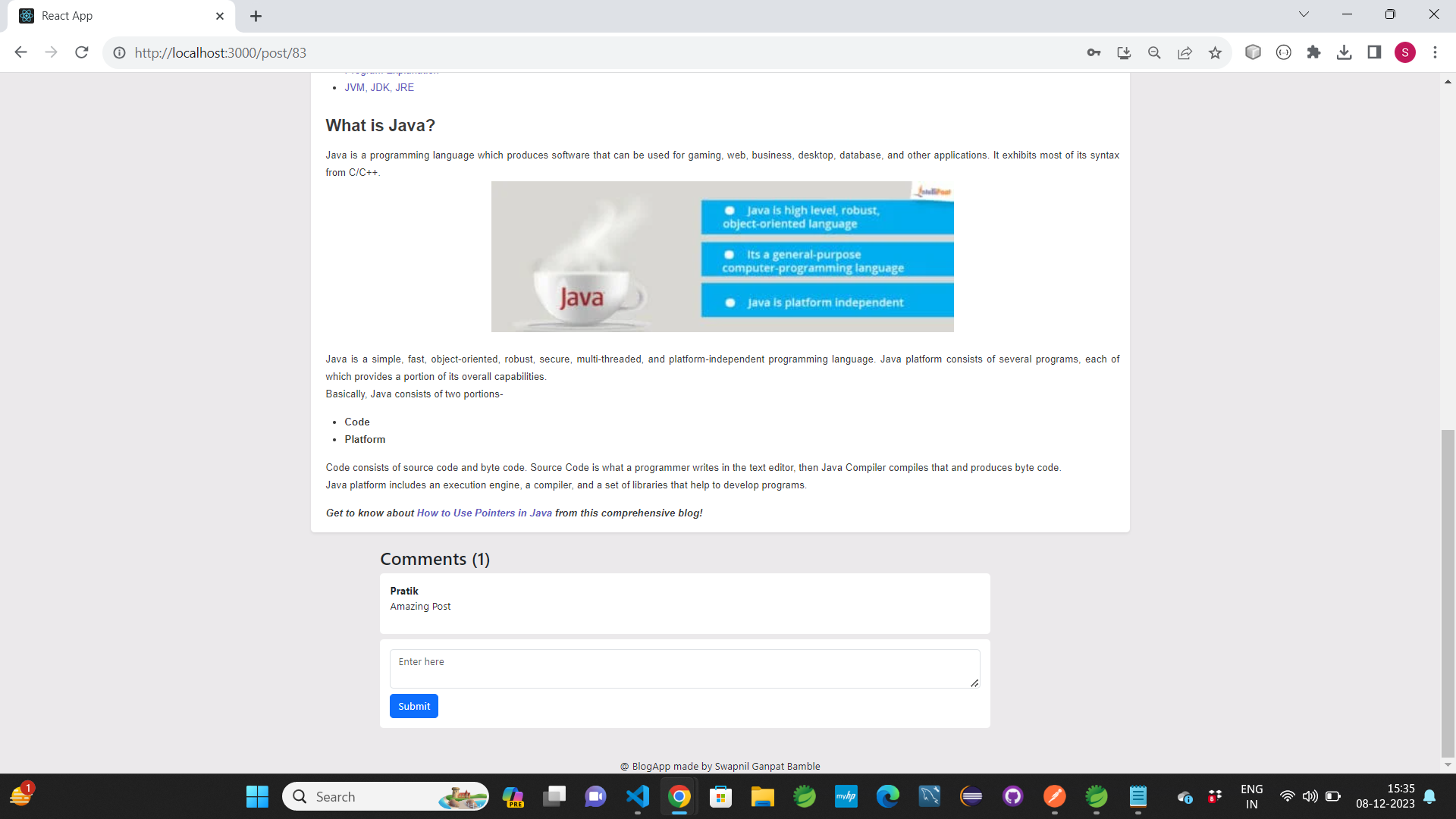This screenshot has width=1456, height=819.
Task: Follow the JVM, JDK, JRE link
Action: pyautogui.click(x=379, y=87)
